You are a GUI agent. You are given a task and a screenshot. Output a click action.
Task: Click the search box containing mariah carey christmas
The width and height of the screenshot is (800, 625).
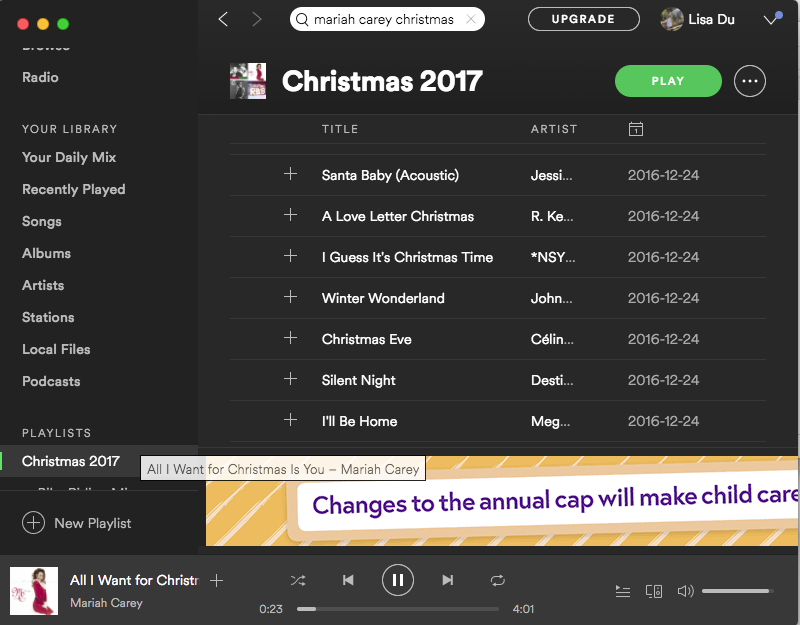[x=387, y=19]
